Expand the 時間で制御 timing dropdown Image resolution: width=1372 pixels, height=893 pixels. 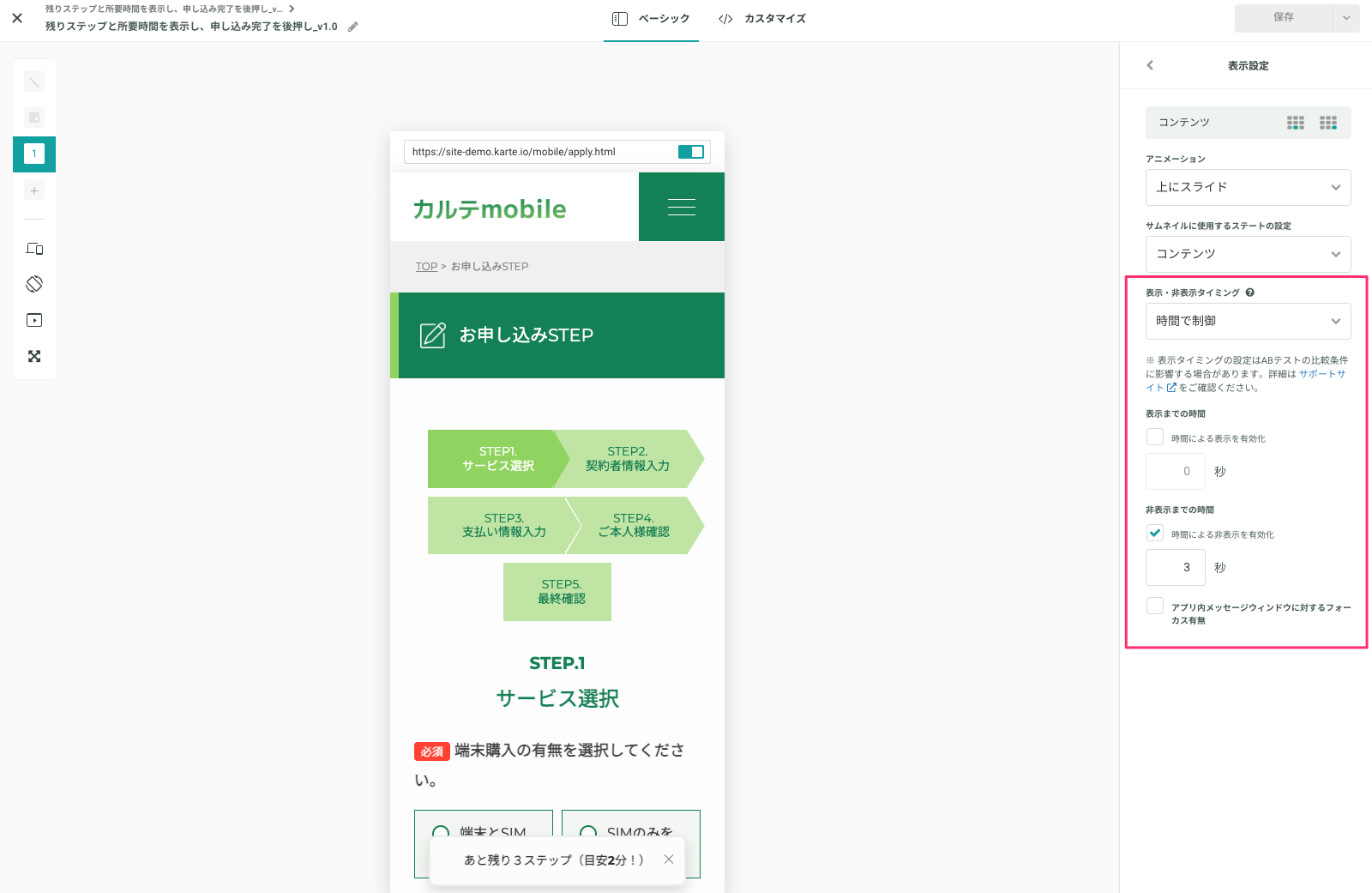tap(1248, 321)
